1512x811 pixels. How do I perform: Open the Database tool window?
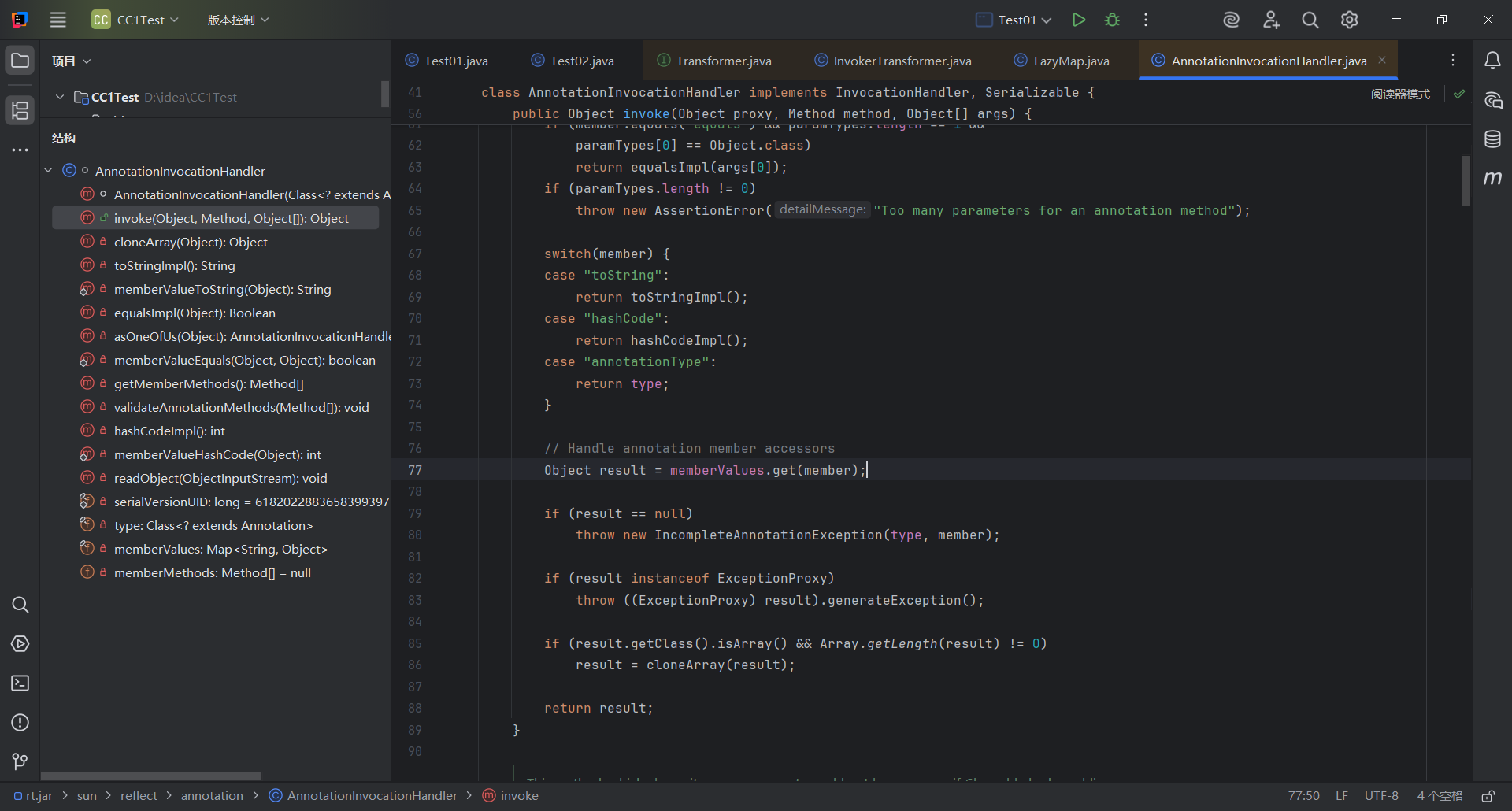(x=1492, y=139)
